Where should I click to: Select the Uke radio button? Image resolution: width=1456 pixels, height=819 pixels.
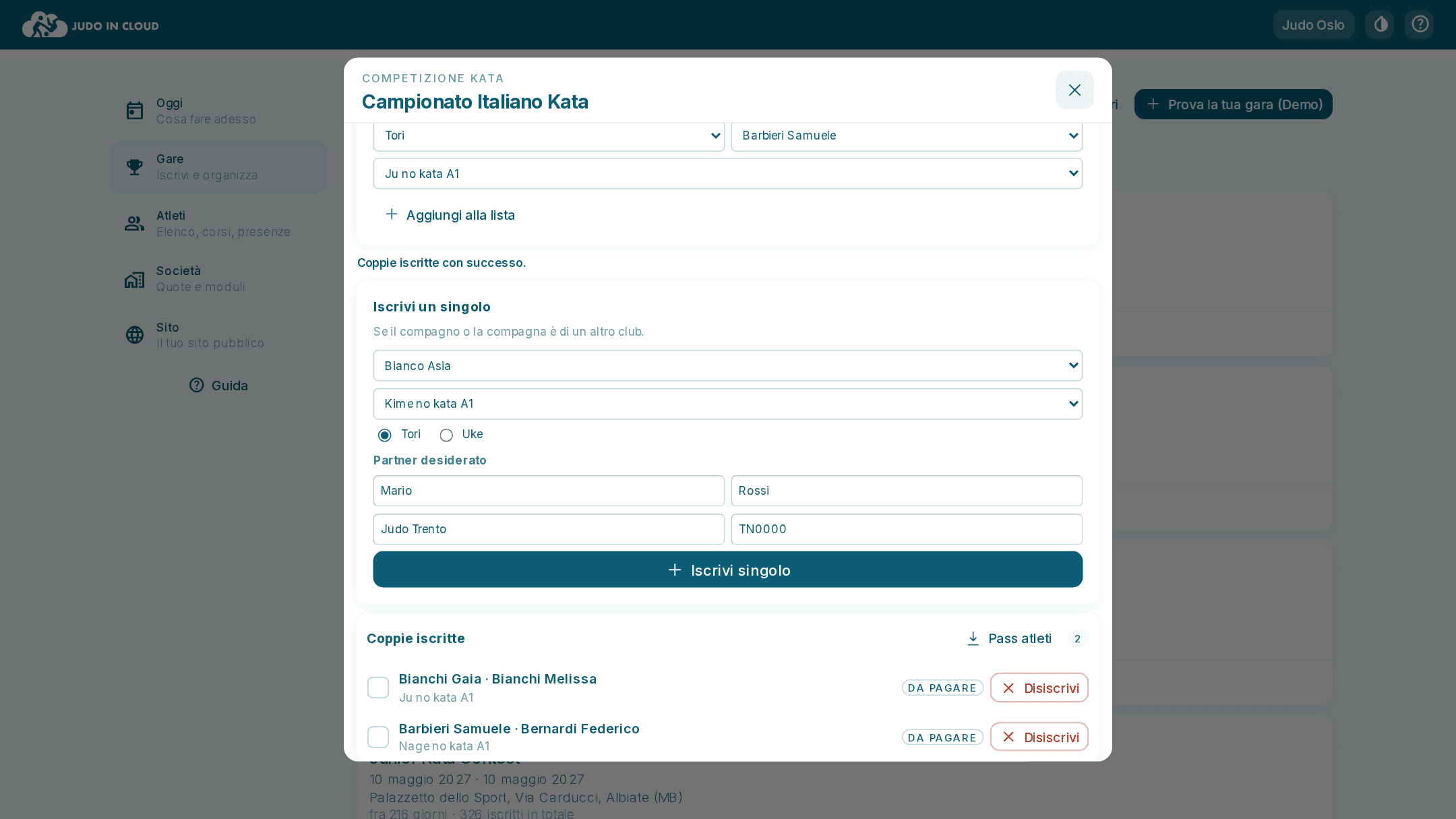pyautogui.click(x=446, y=435)
